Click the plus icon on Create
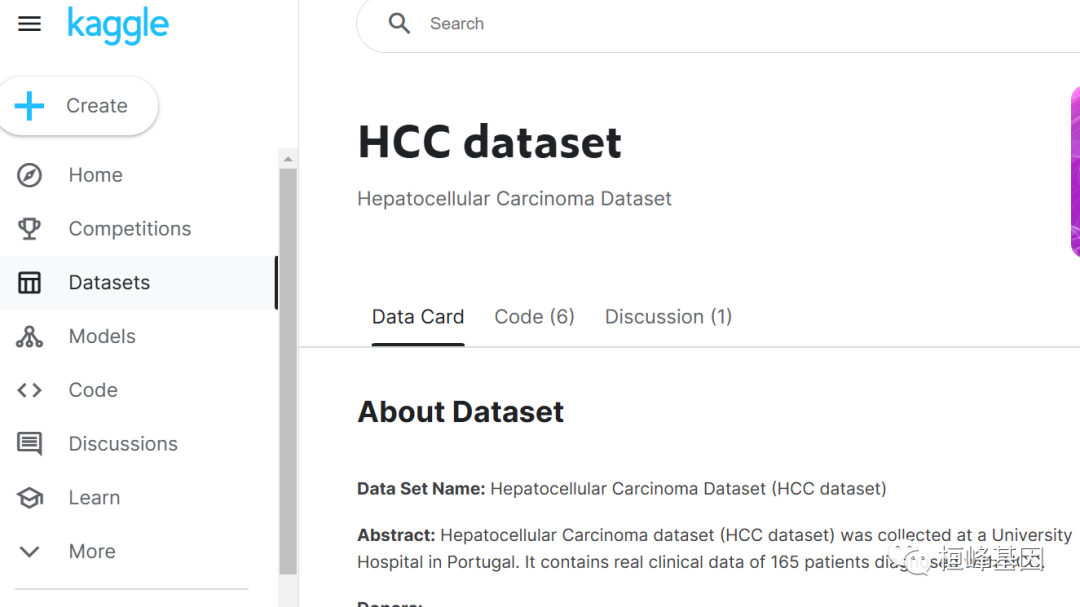Viewport: 1080px width, 607px height. click(x=30, y=105)
